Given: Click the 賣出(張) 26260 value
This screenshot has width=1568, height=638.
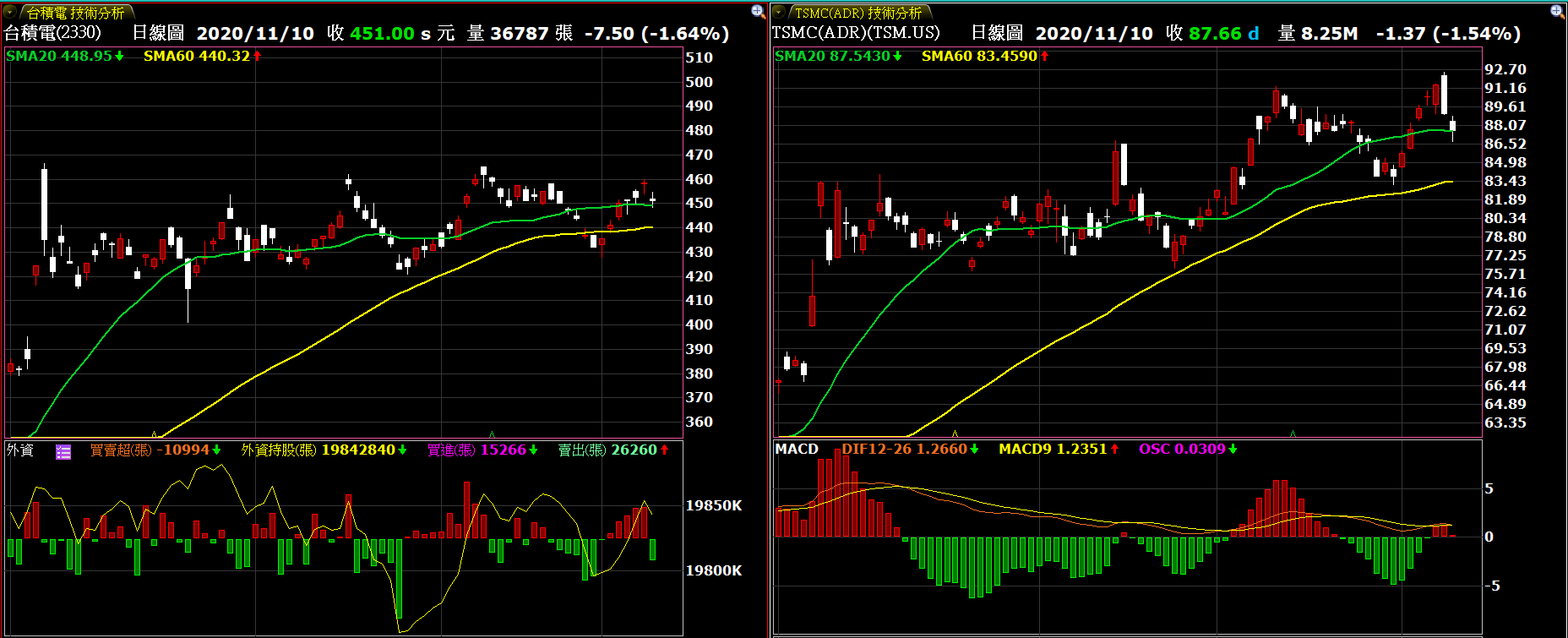Looking at the screenshot, I should [613, 450].
